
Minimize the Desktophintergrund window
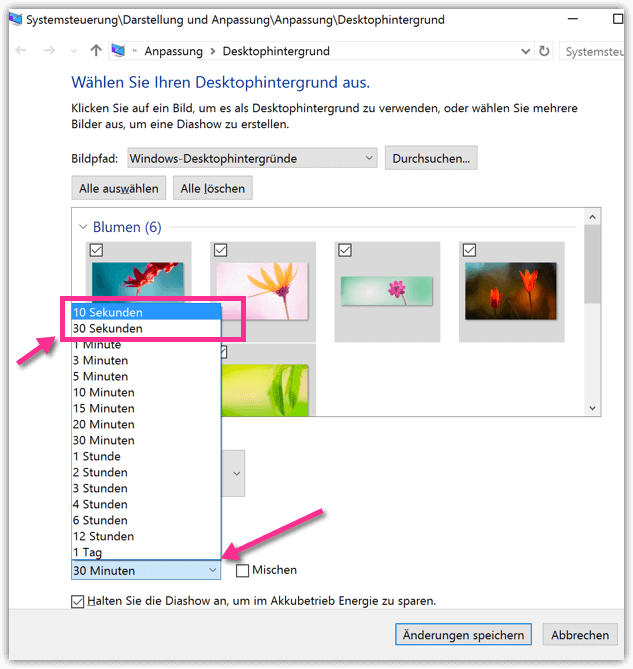[573, 19]
